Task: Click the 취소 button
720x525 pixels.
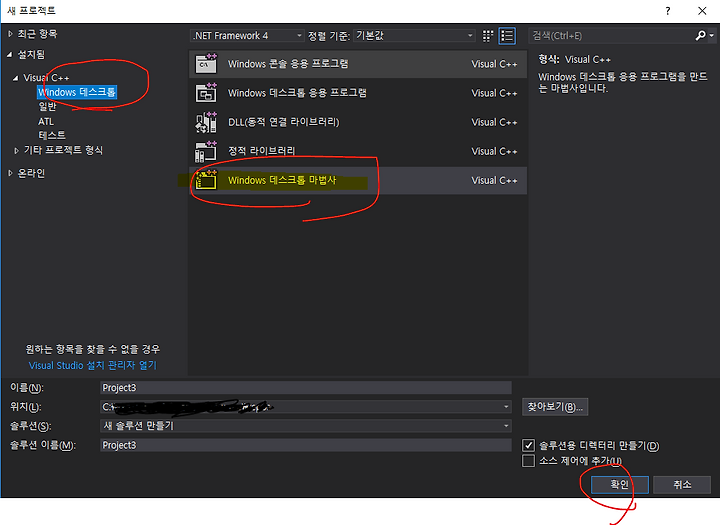Action: click(x=682, y=485)
